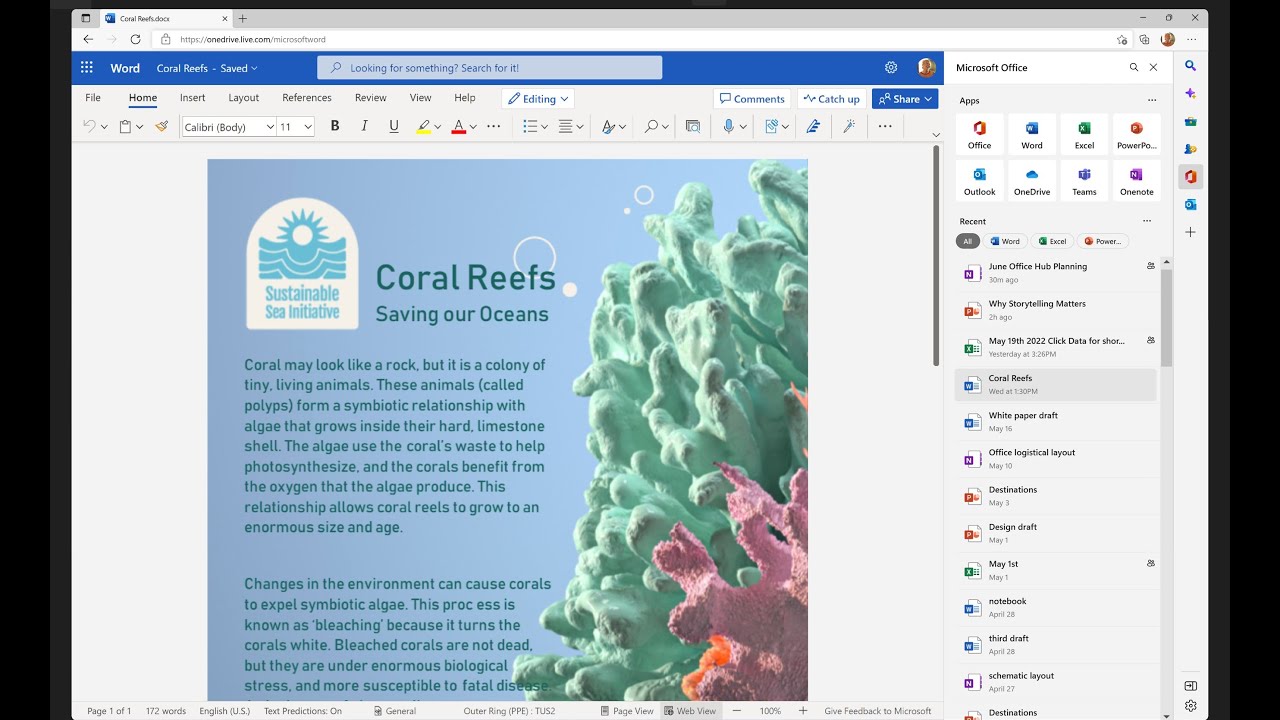Switch to the Layout tab
Viewport: 1280px width, 720px height.
(x=243, y=98)
